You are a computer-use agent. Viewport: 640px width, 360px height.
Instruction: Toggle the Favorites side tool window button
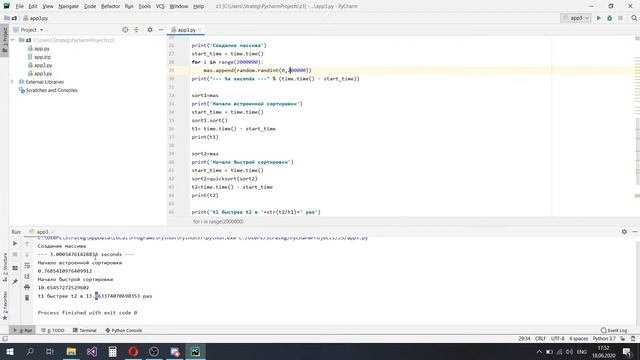[x=4, y=305]
